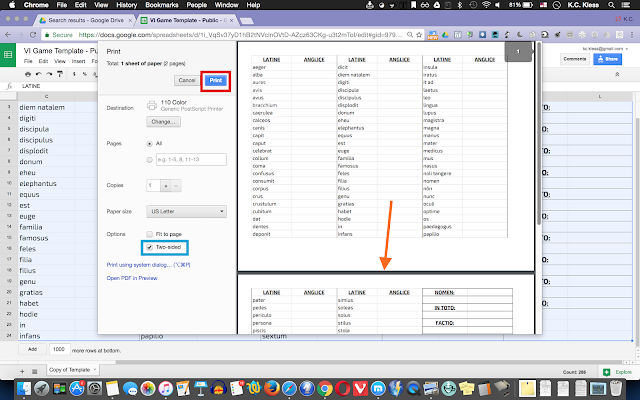Uncheck the Two-sided option
This screenshot has height=400, width=640.
149,247
